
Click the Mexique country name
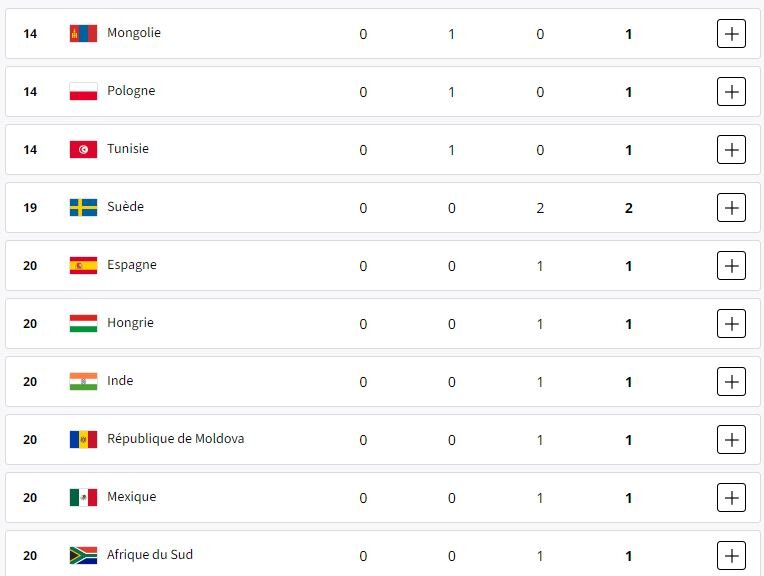131,497
